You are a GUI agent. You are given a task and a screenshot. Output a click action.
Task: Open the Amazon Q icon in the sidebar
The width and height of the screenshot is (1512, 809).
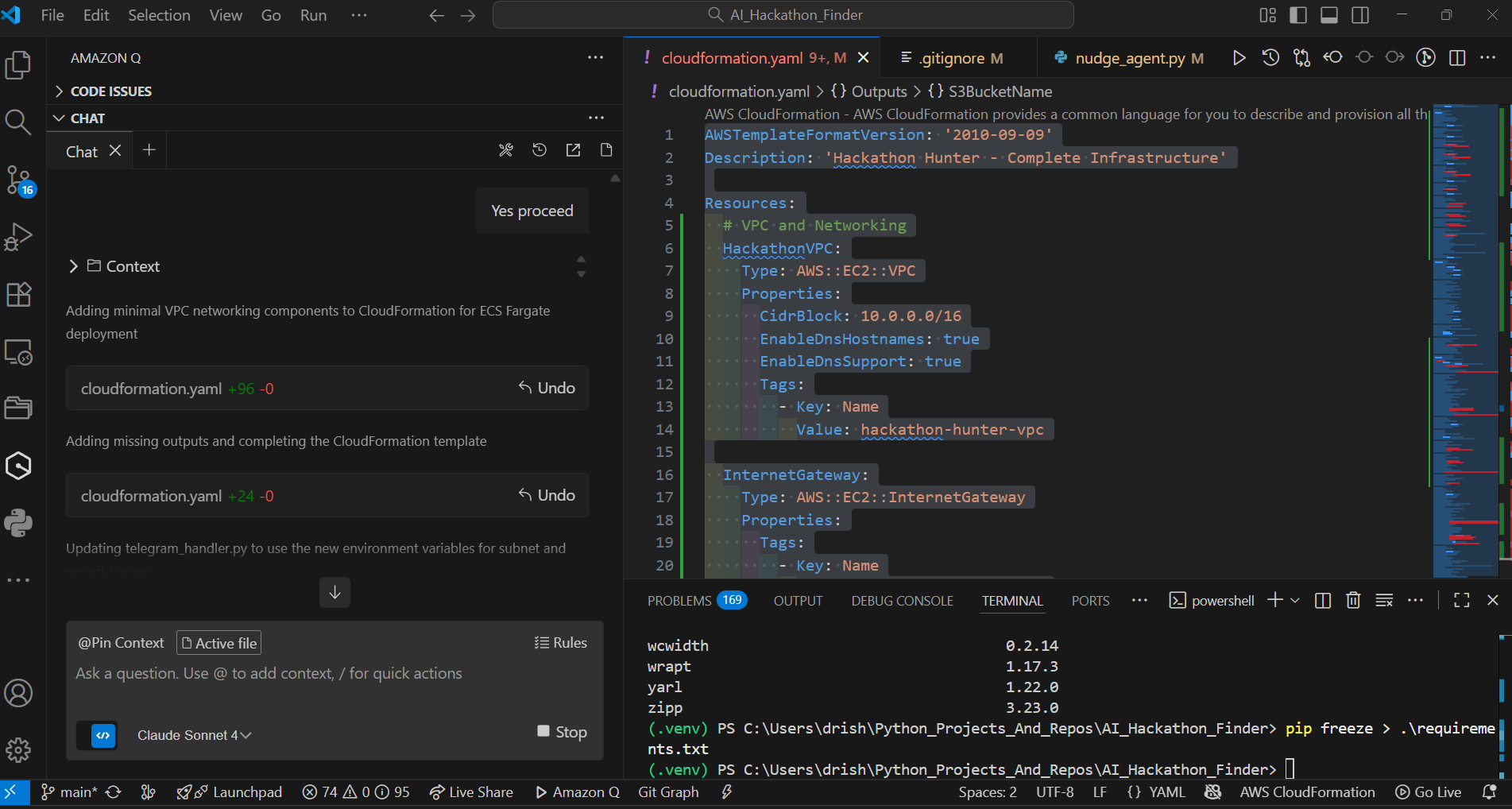pos(18,466)
